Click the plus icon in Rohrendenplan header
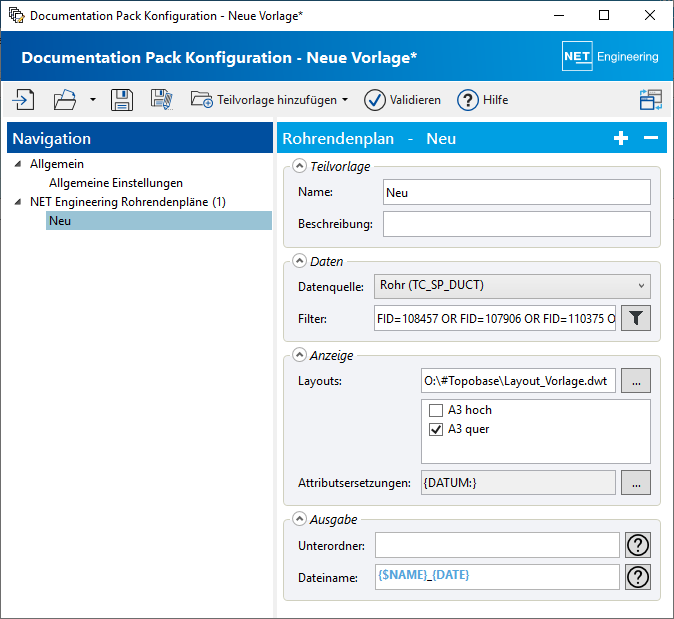Screen dimensions: 674x619 (x=621, y=138)
